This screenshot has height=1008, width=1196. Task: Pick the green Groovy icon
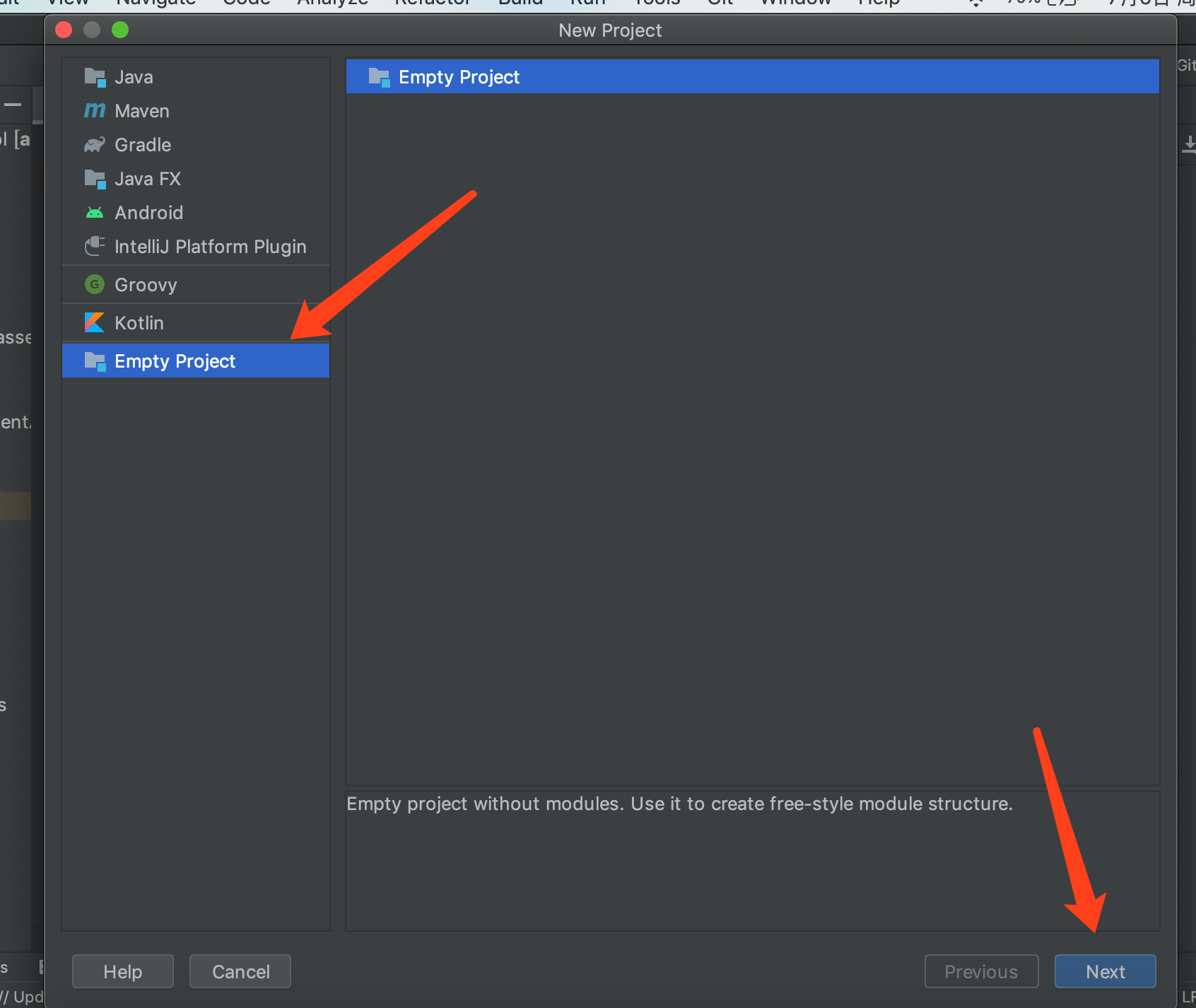click(x=95, y=284)
